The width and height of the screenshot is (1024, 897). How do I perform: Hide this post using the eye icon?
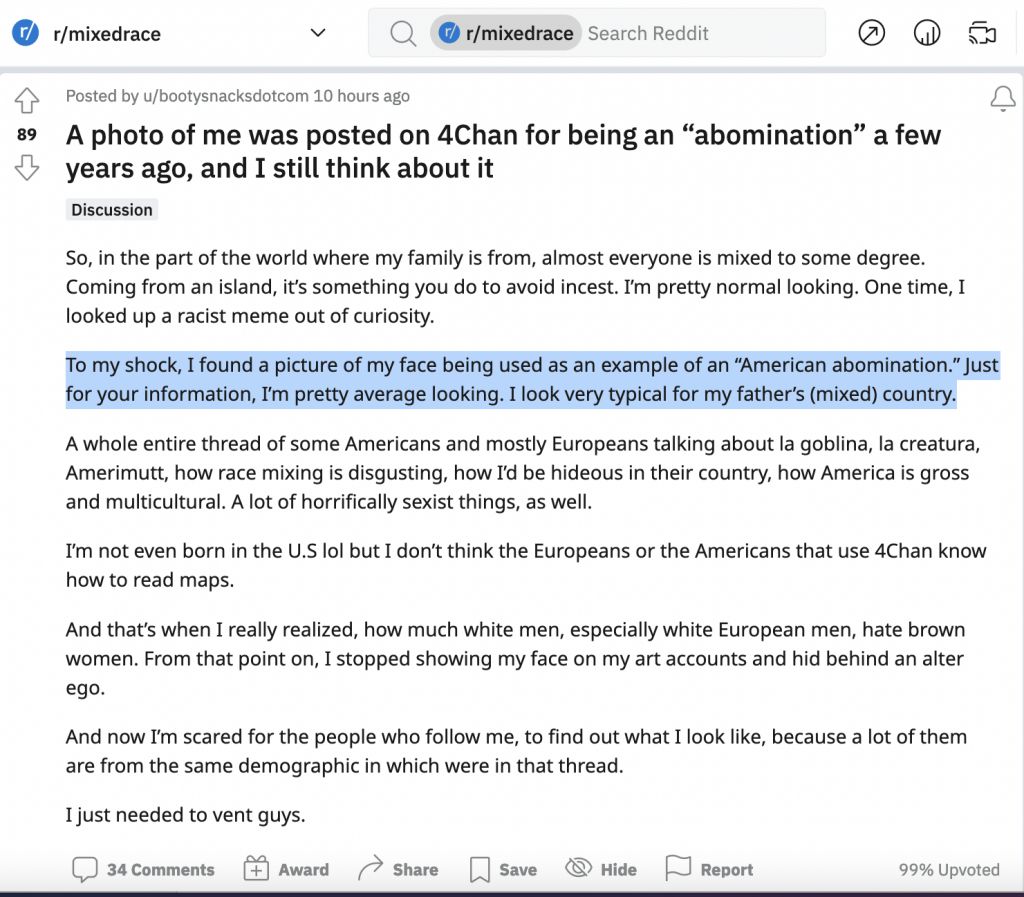click(x=601, y=870)
